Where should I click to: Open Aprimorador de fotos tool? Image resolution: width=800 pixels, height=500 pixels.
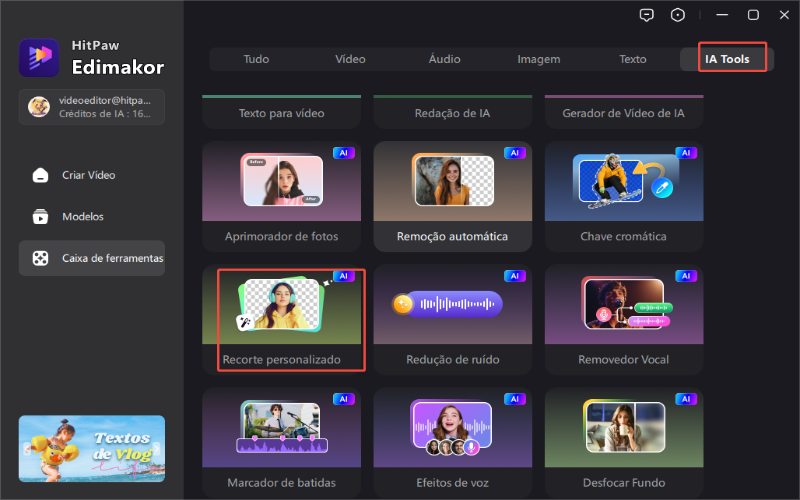tap(282, 195)
